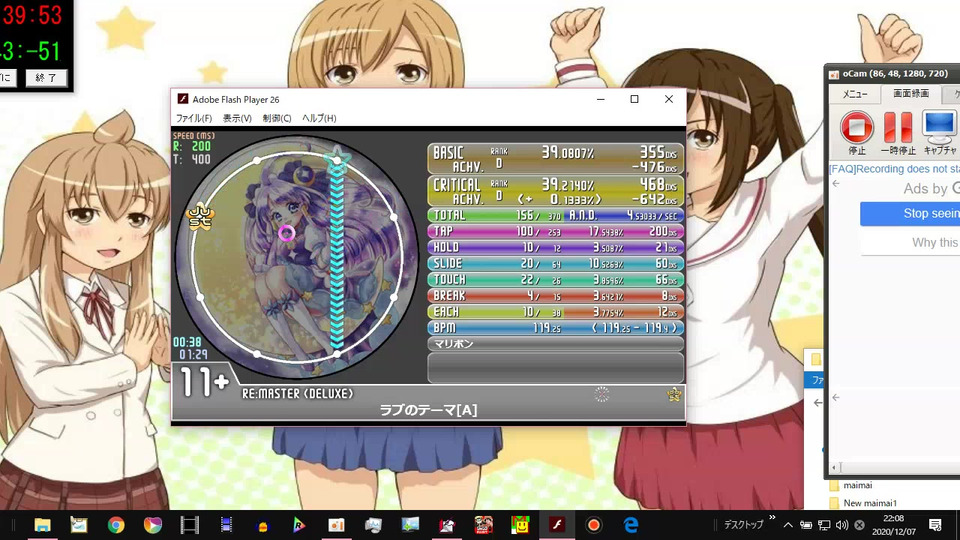
Task: Click the 終了 button on the timer widget
Action: [x=46, y=78]
